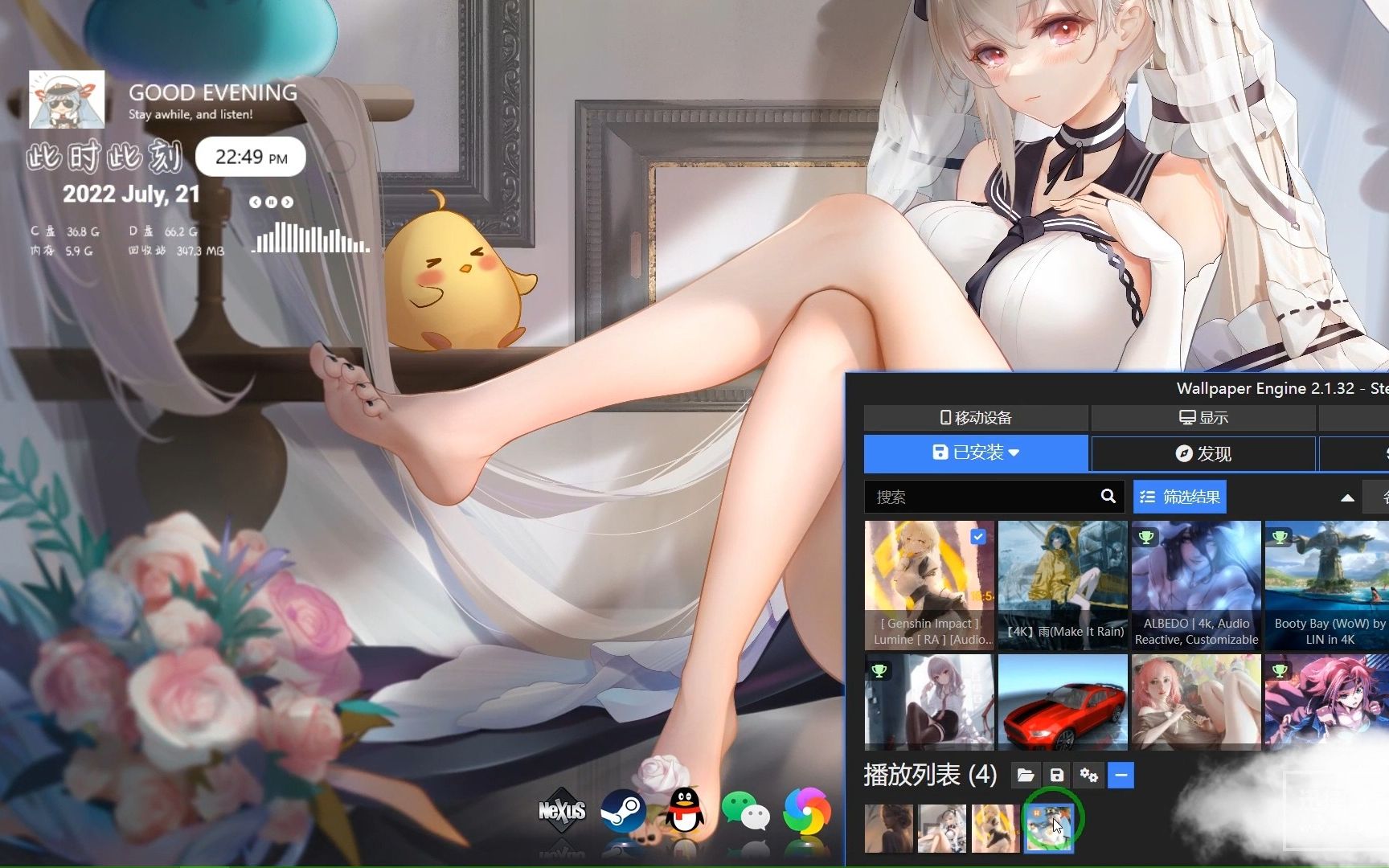Click the audio visualizer bars on the widget

(311, 237)
